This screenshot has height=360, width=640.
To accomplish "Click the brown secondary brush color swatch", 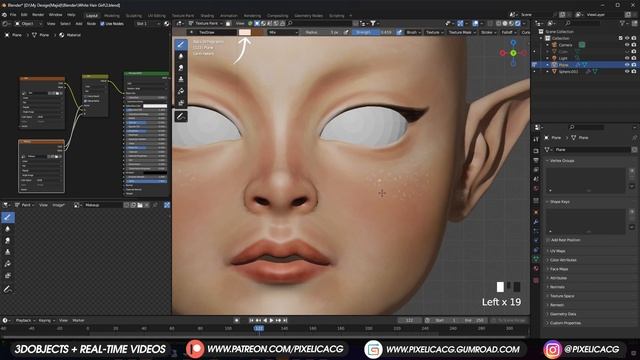I will pyautogui.click(x=258, y=32).
